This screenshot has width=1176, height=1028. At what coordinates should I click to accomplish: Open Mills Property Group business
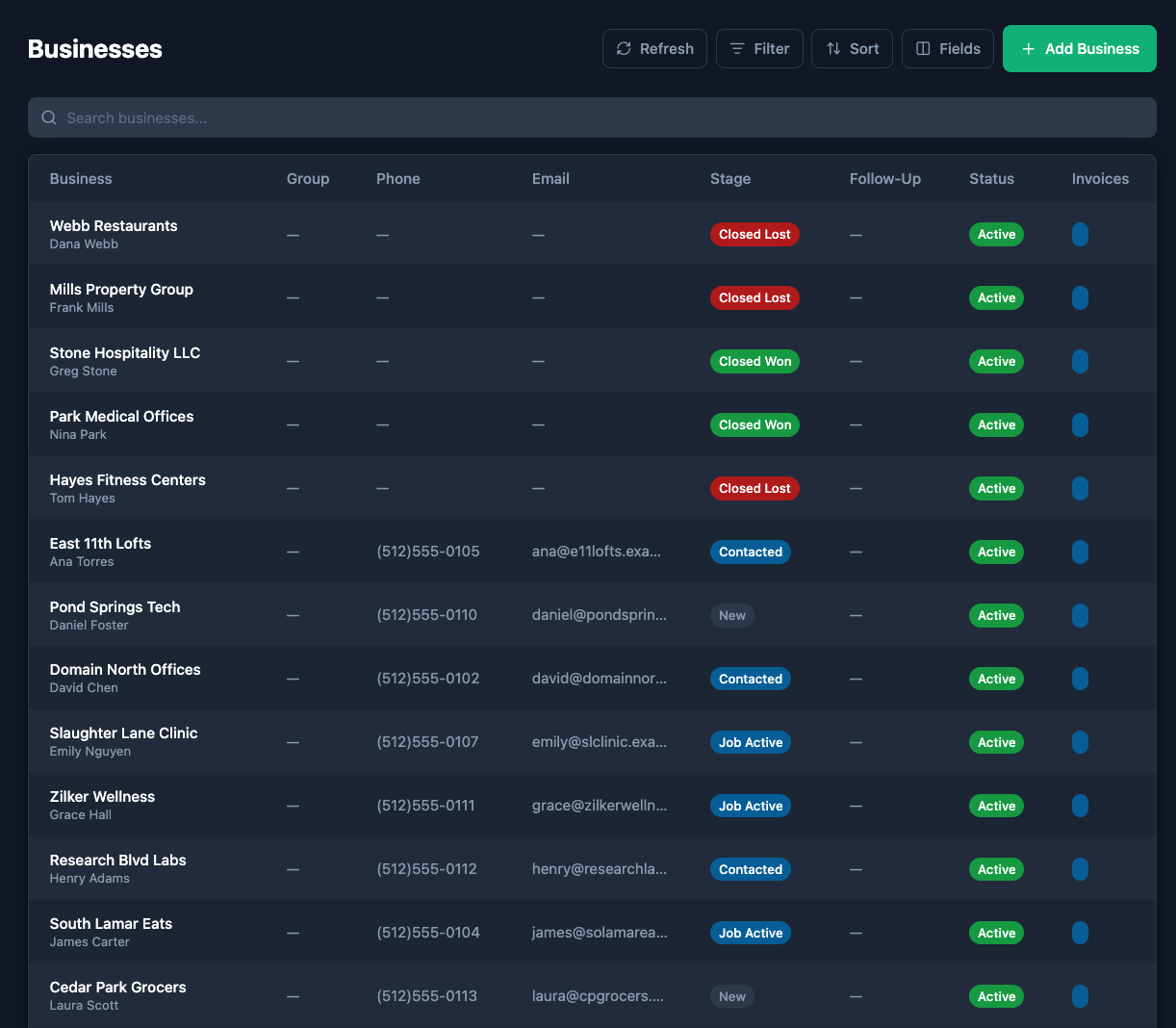click(592, 297)
